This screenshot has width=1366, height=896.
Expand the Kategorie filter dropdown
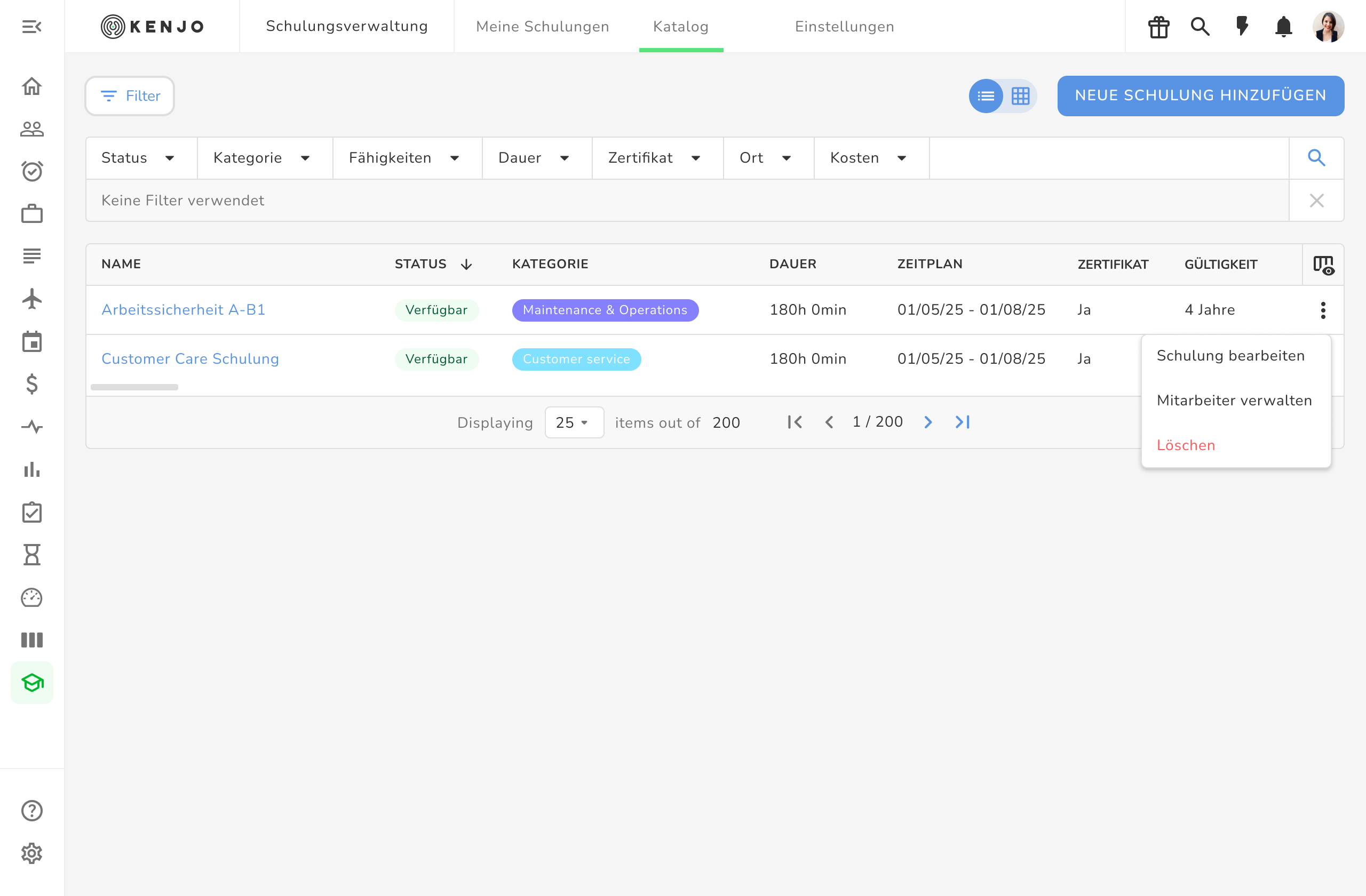[x=261, y=158]
